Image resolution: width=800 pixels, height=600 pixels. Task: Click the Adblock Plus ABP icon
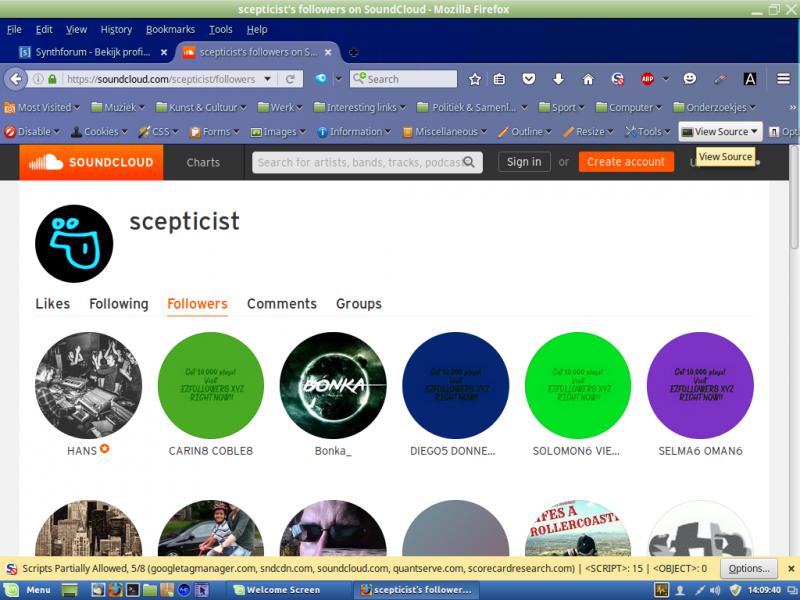(x=647, y=79)
